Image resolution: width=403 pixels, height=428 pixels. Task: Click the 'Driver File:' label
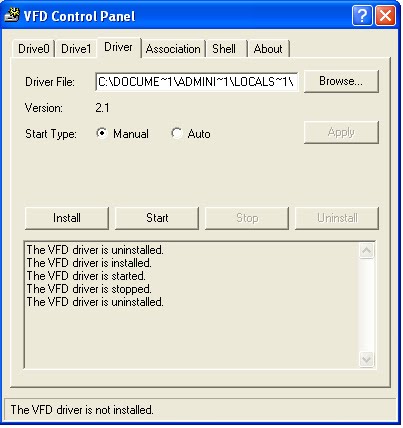point(50,82)
